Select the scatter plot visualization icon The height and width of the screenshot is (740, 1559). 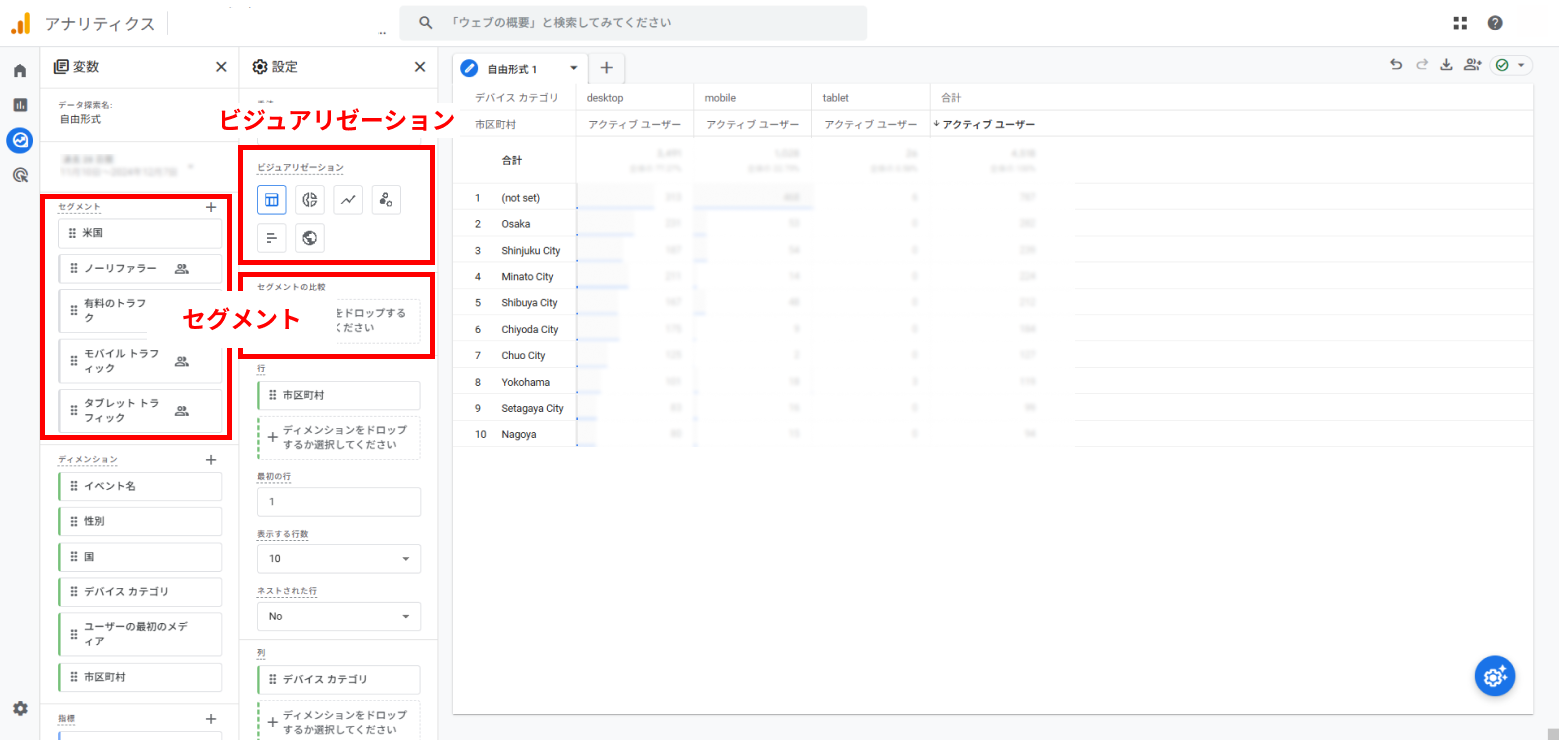pyautogui.click(x=386, y=200)
